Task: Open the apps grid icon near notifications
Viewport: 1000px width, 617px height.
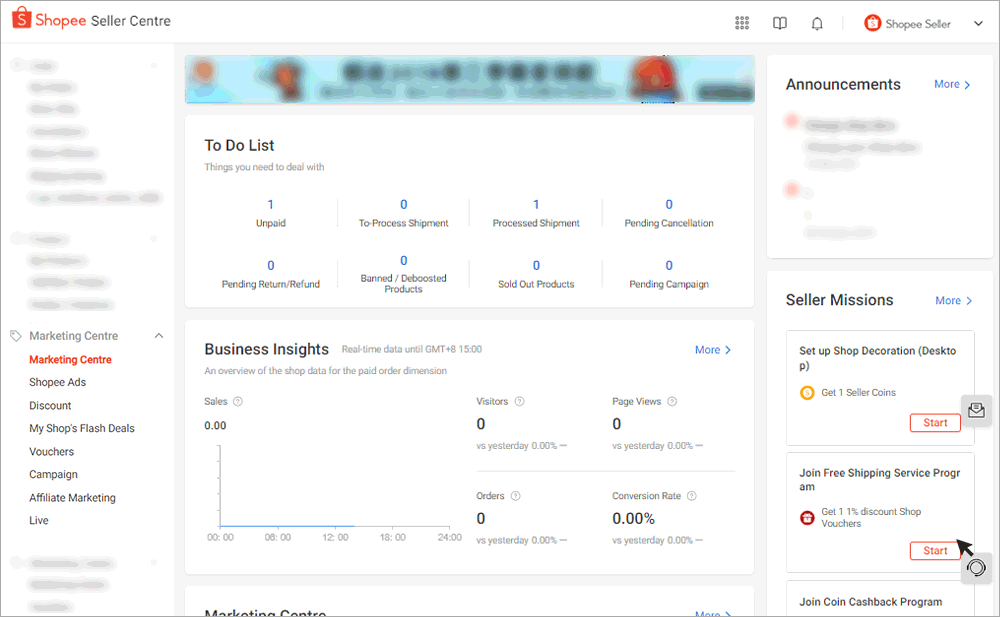Action: 742,22
